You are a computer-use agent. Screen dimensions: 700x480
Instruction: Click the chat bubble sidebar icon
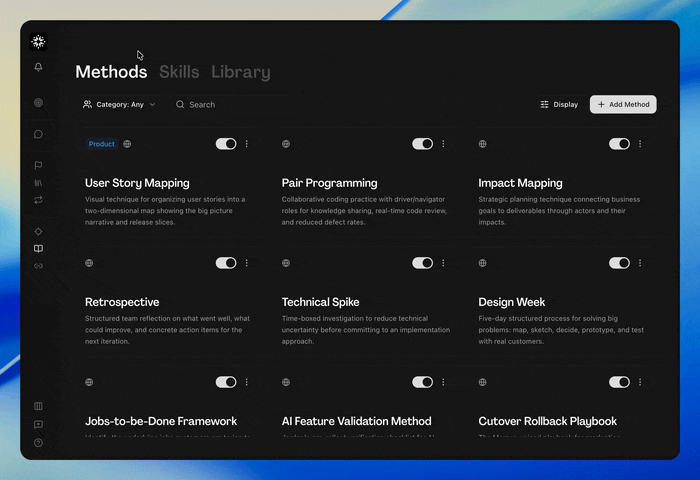[x=38, y=134]
